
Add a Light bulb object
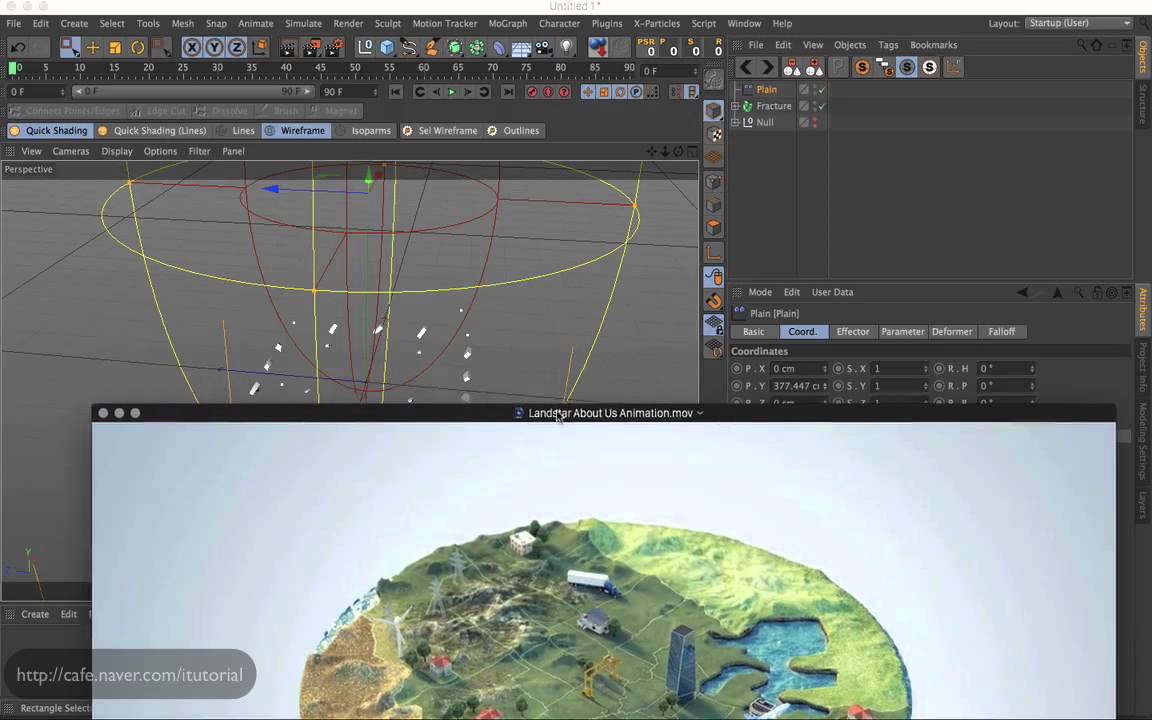point(566,48)
